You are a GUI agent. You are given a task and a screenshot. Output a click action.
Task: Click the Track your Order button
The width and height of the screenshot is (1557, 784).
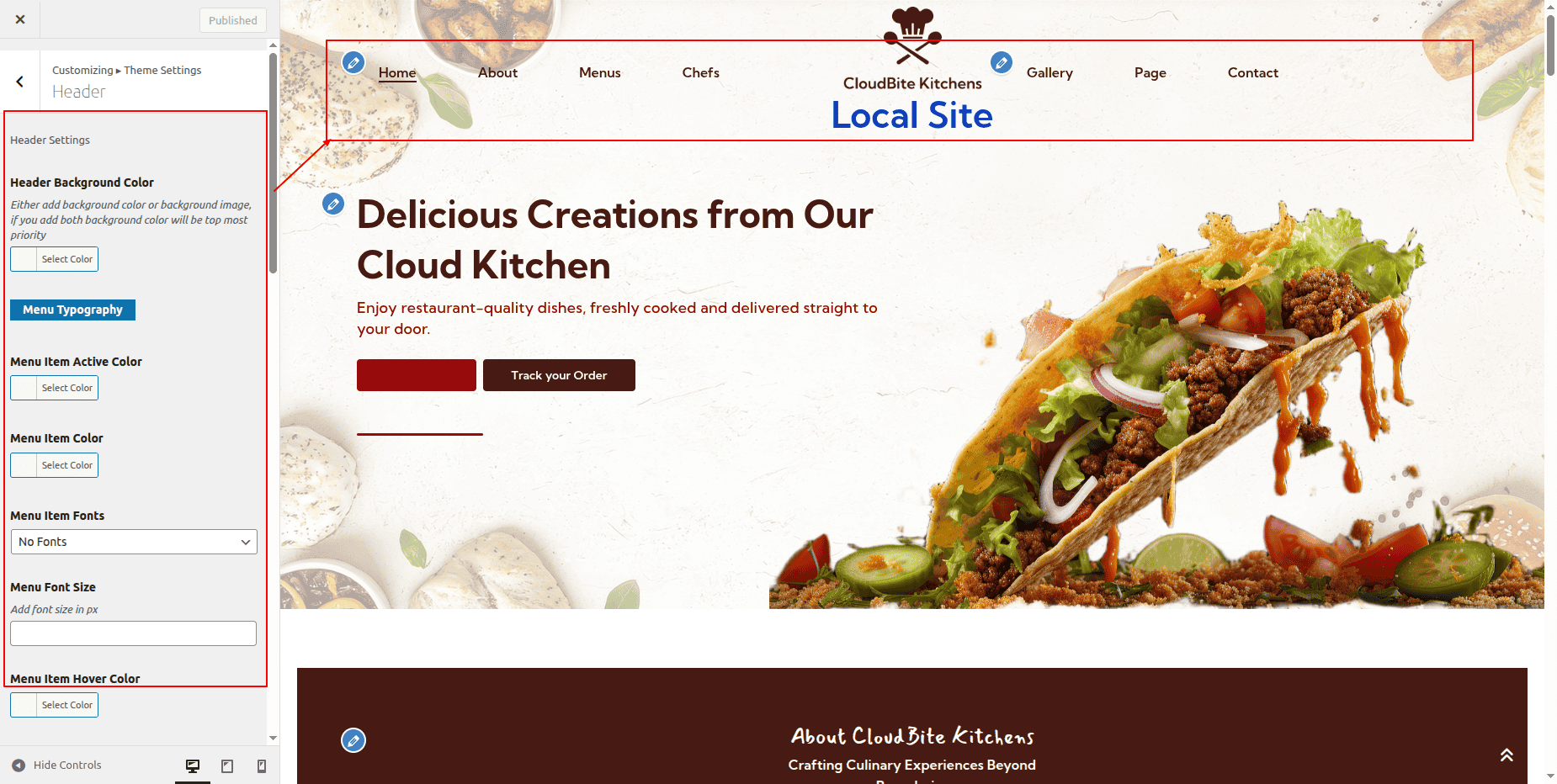(559, 375)
